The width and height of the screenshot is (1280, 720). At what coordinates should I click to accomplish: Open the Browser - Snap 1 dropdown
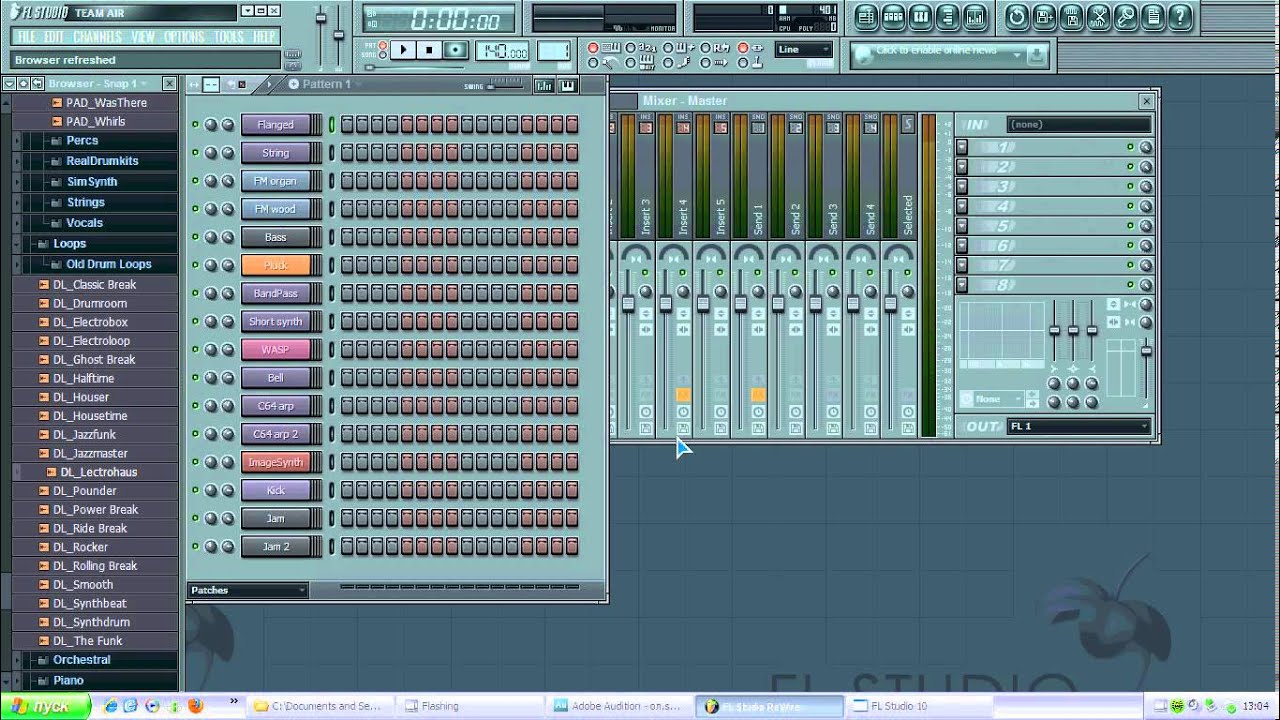point(98,84)
